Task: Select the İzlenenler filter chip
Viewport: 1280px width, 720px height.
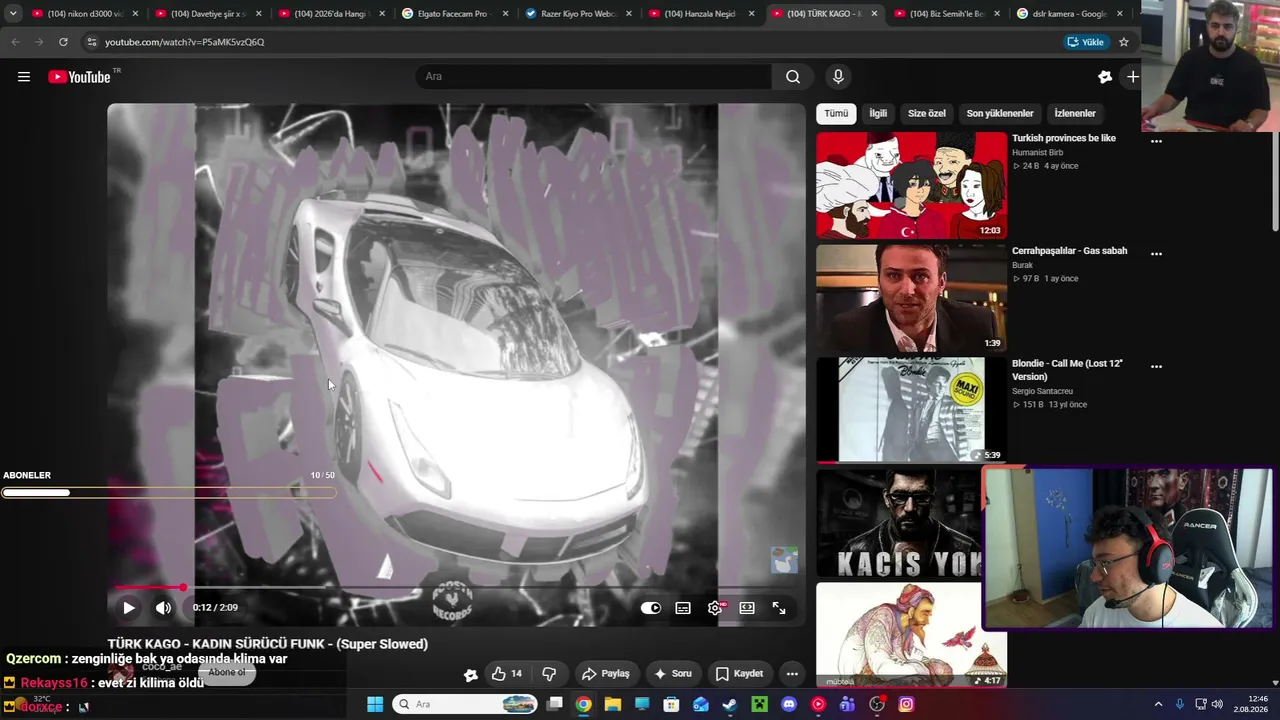Action: click(x=1075, y=113)
